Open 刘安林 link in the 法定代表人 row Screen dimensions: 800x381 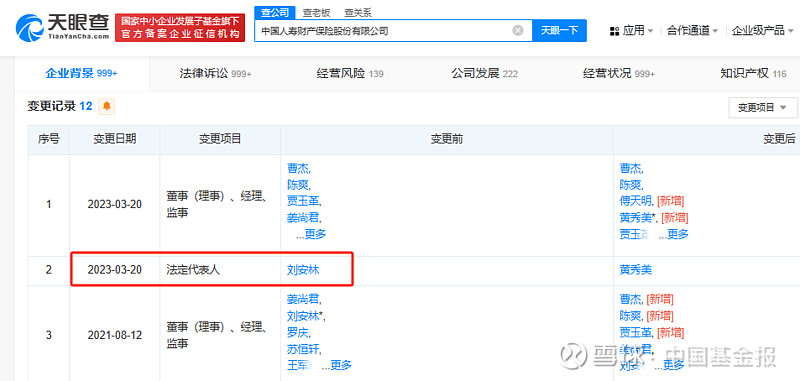pyautogui.click(x=303, y=270)
